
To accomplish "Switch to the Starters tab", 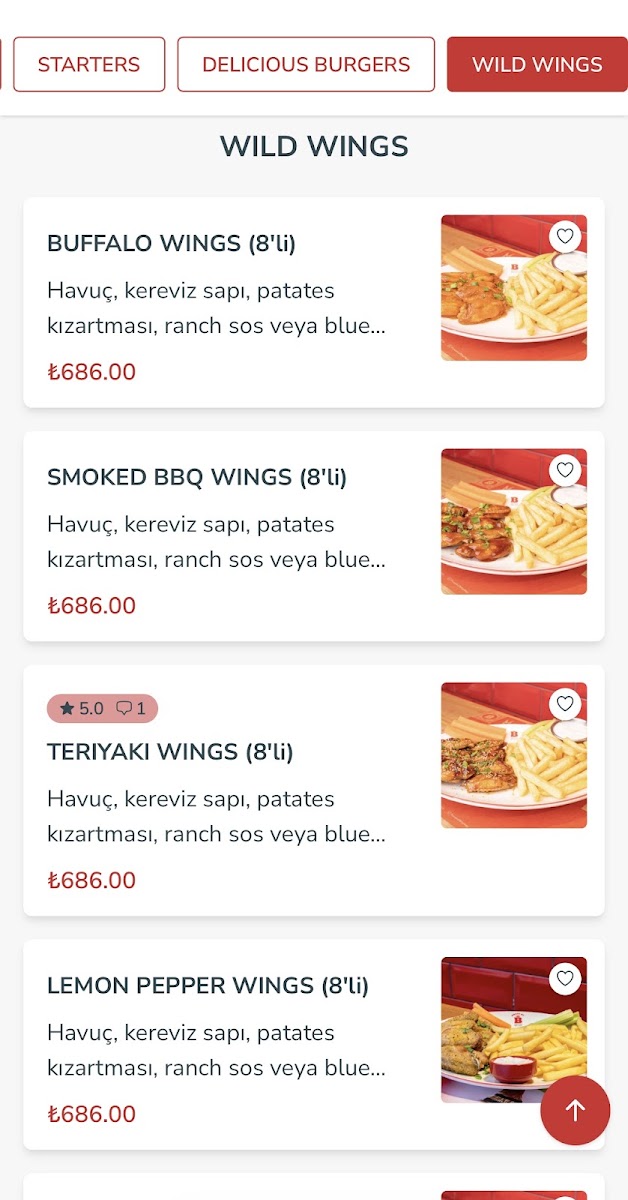I will tap(89, 65).
